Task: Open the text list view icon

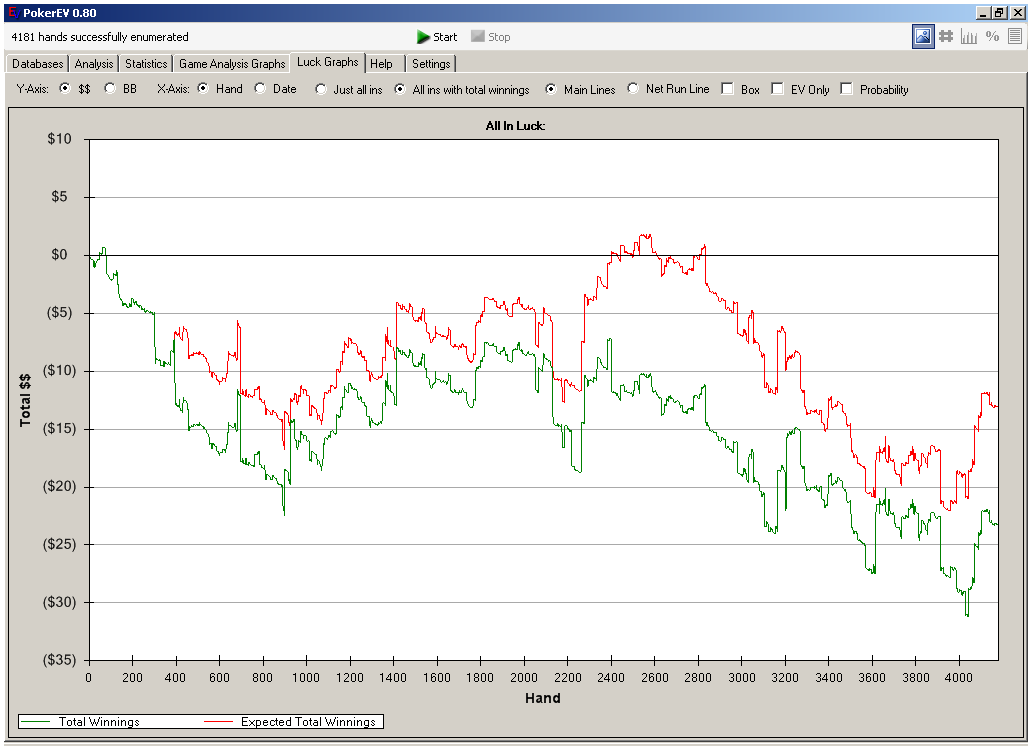Action: tap(1015, 37)
